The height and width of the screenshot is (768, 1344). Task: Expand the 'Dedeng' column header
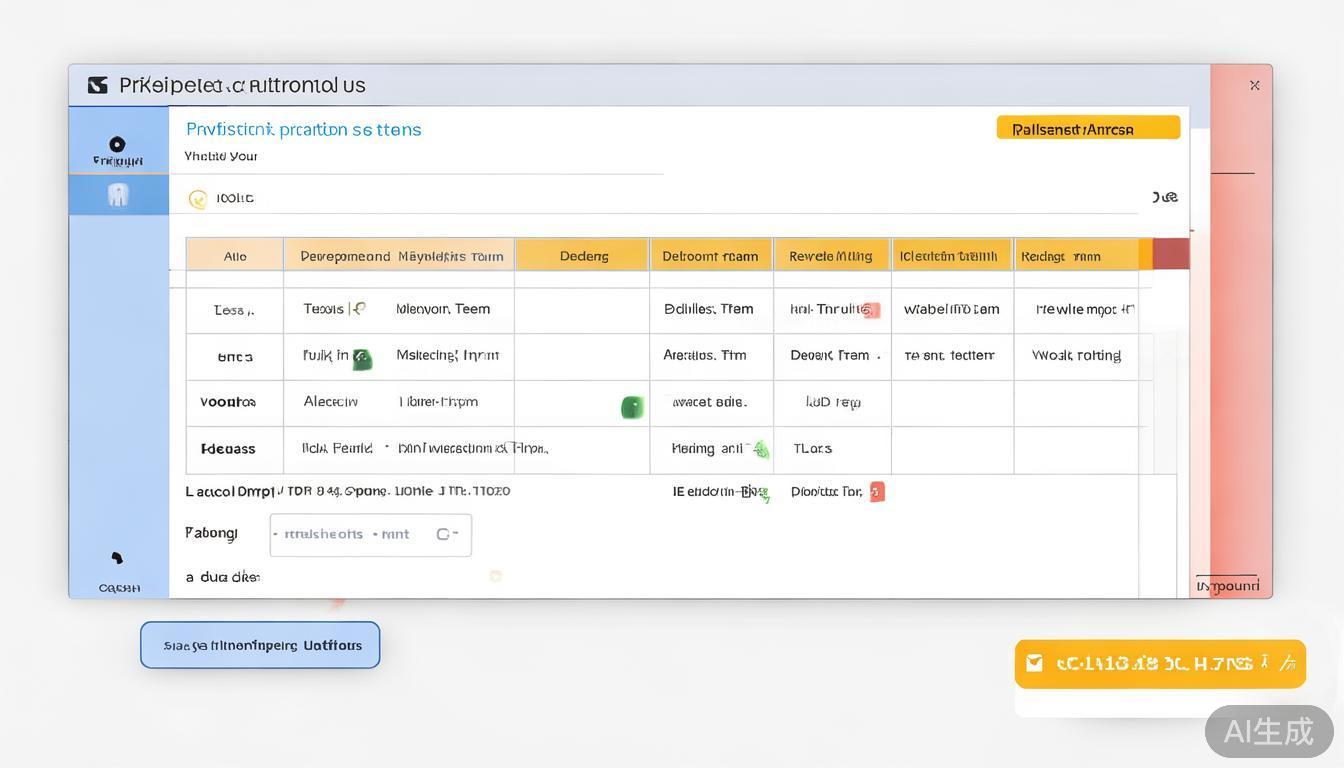pos(583,256)
